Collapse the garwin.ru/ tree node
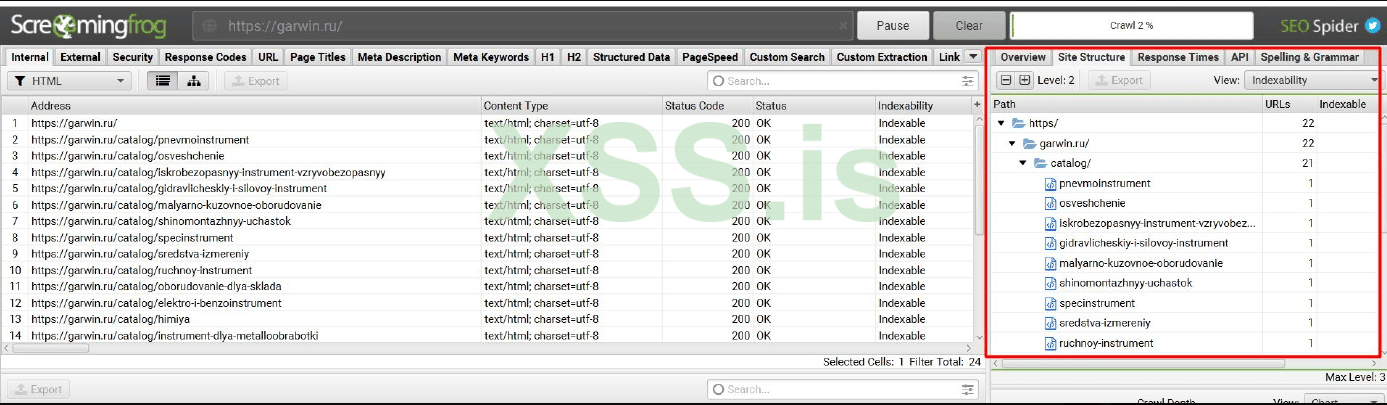This screenshot has height=405, width=1387. pyautogui.click(x=1013, y=144)
